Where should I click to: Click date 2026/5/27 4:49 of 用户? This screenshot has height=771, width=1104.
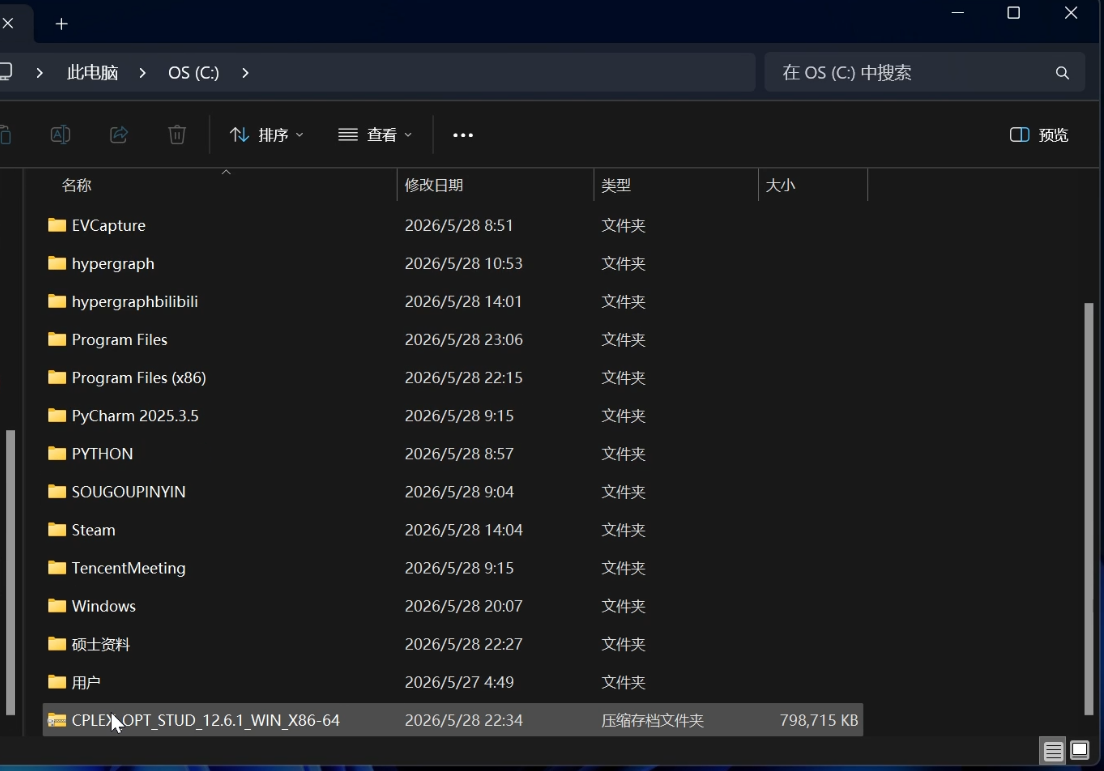pyautogui.click(x=459, y=682)
